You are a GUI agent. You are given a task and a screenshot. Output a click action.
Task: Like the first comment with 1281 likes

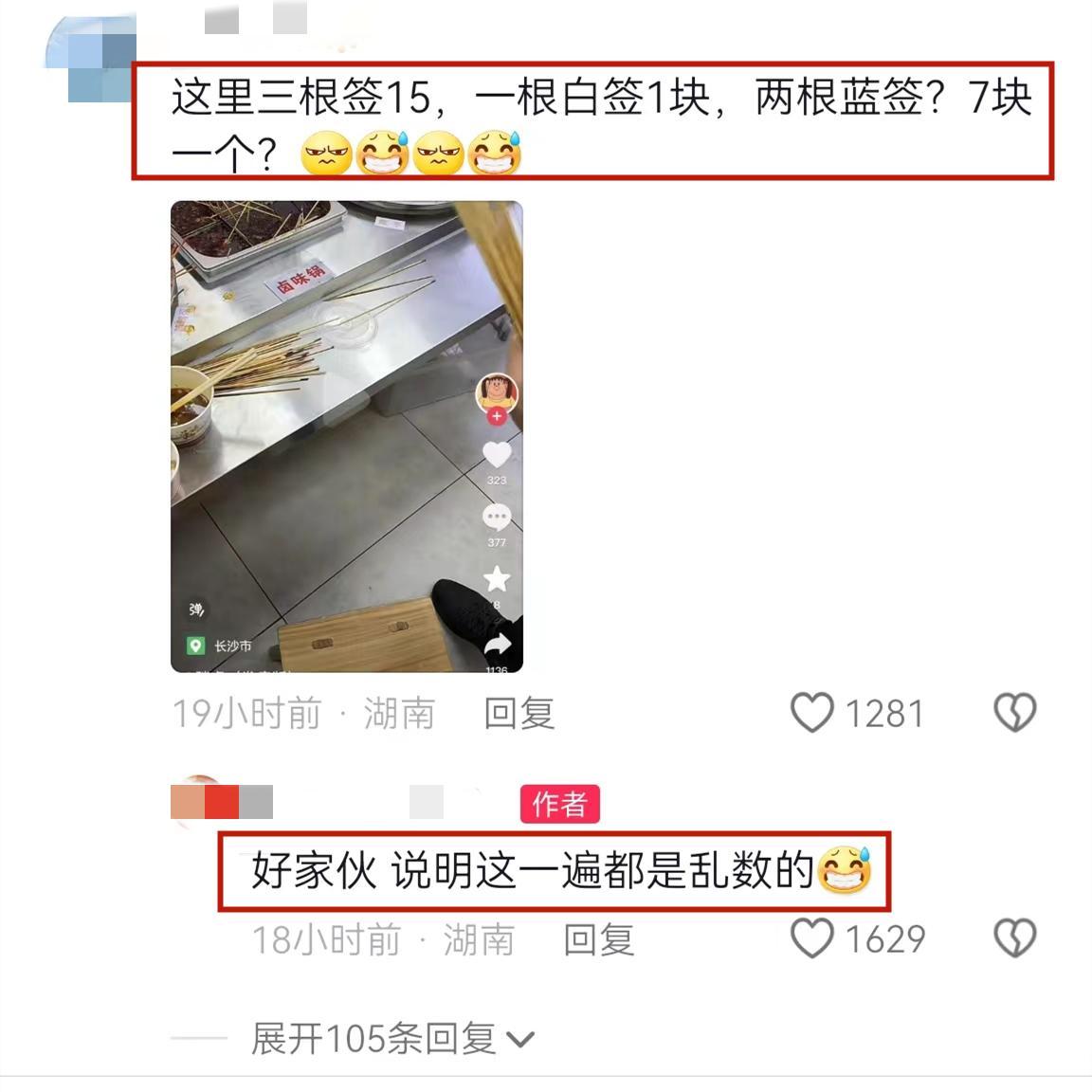[812, 712]
